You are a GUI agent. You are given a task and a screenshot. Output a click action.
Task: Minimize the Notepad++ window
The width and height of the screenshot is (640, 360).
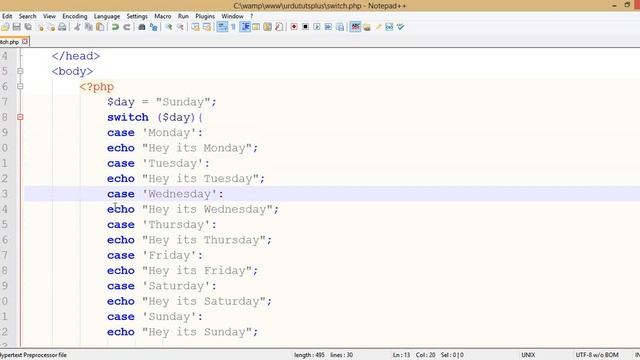click(x=614, y=5)
